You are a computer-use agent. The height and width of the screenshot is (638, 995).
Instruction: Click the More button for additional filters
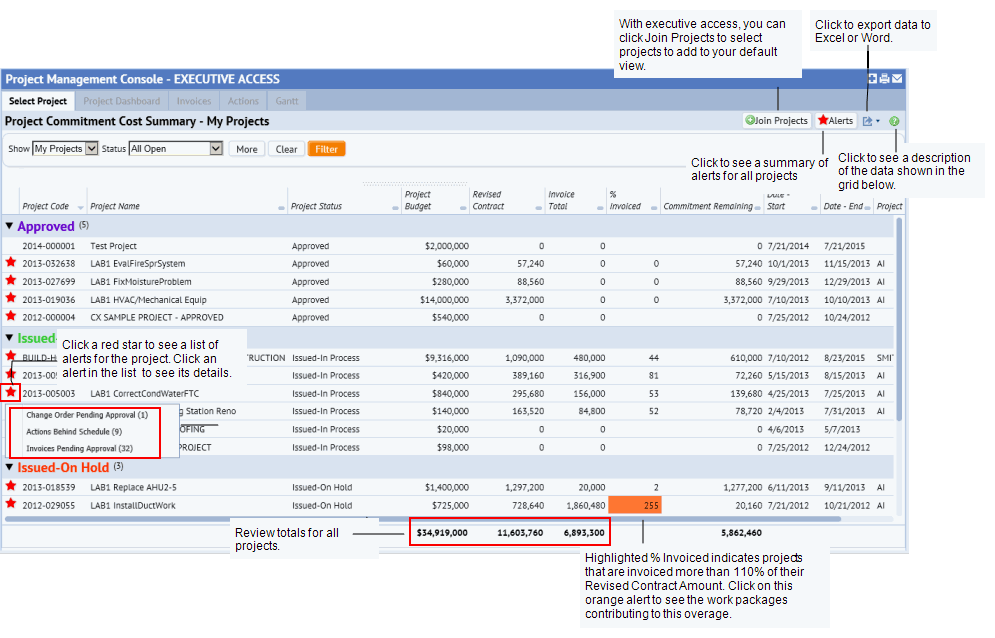pyautogui.click(x=247, y=147)
